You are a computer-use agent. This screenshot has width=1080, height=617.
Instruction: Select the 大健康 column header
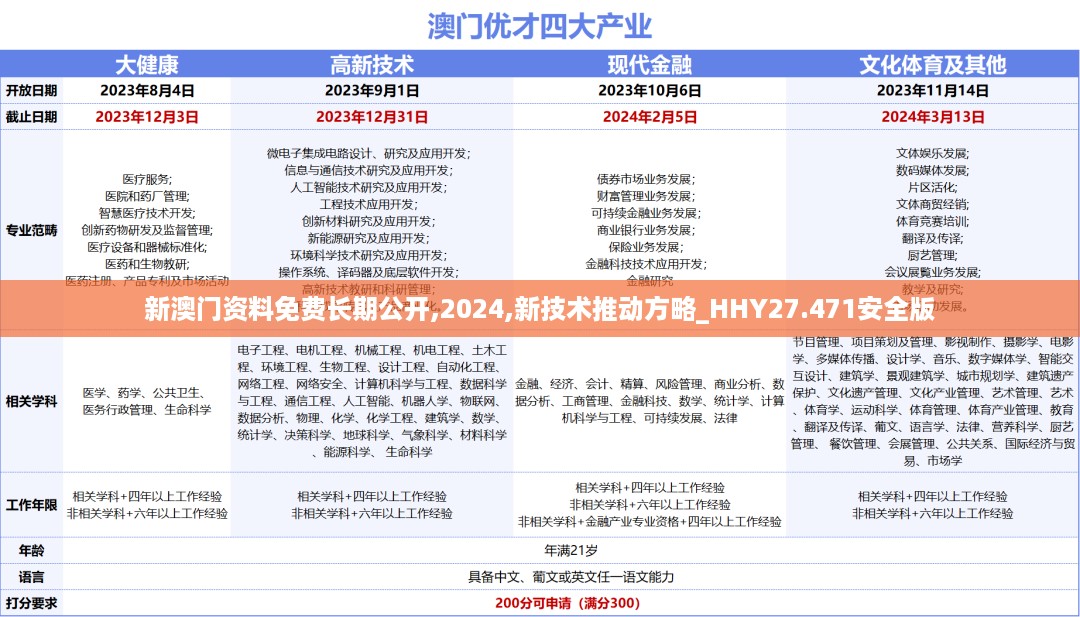pos(146,65)
